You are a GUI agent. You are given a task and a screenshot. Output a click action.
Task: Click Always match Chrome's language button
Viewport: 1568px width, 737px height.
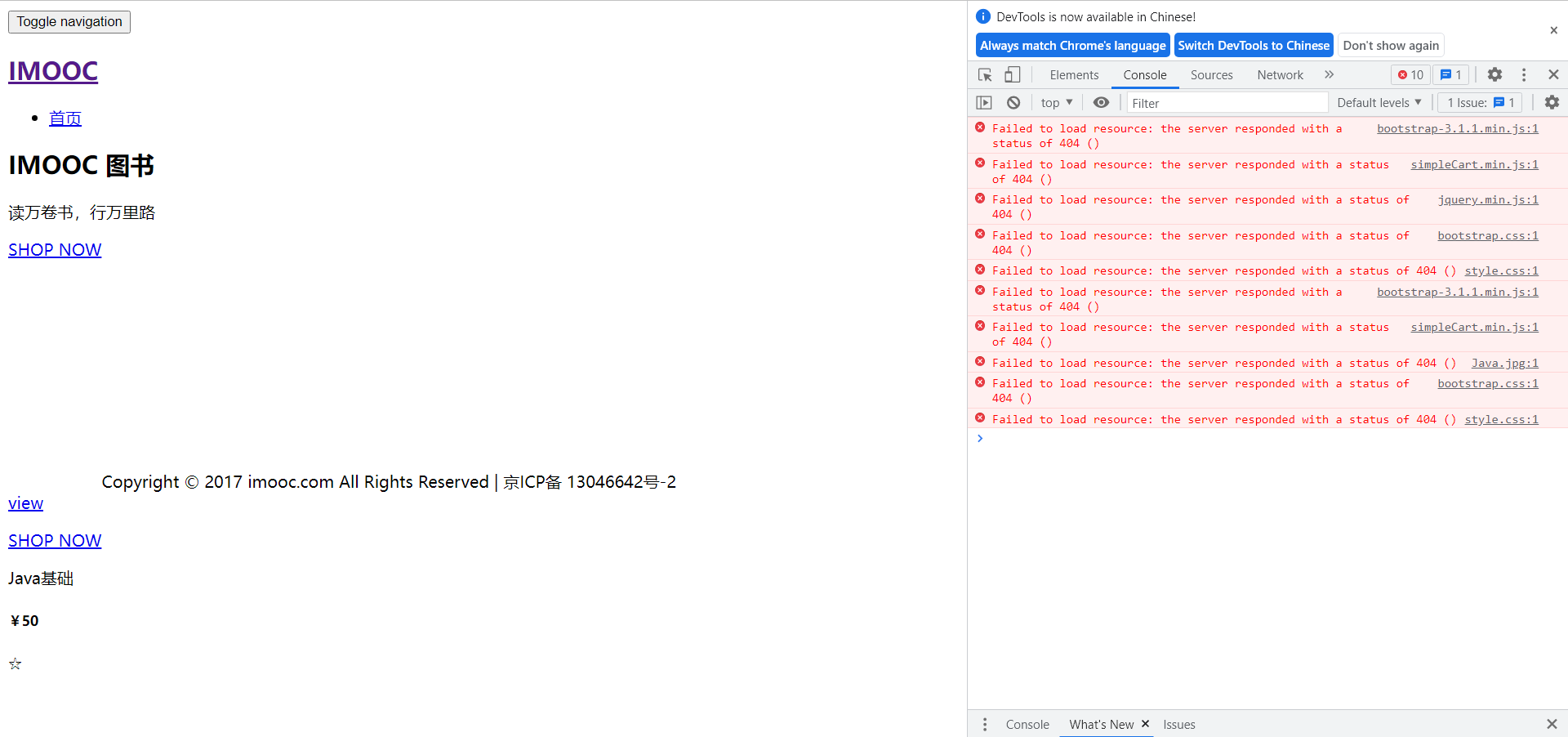click(x=1072, y=46)
